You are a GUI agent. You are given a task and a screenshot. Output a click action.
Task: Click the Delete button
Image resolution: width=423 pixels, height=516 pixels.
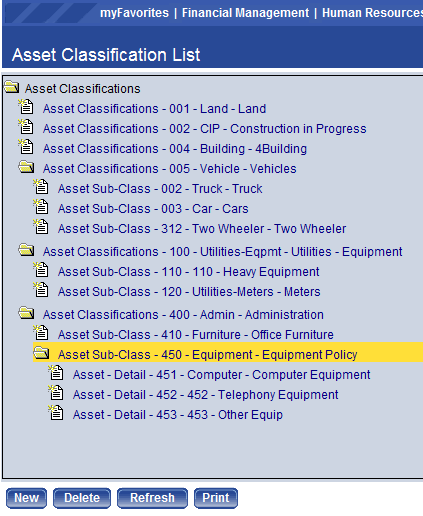point(82,498)
